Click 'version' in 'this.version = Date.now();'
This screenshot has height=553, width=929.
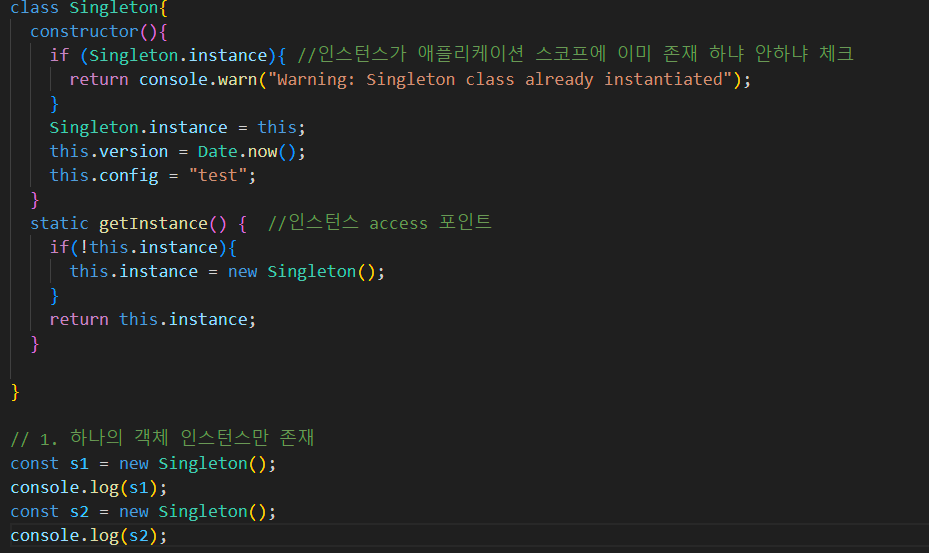pyautogui.click(x=133, y=152)
